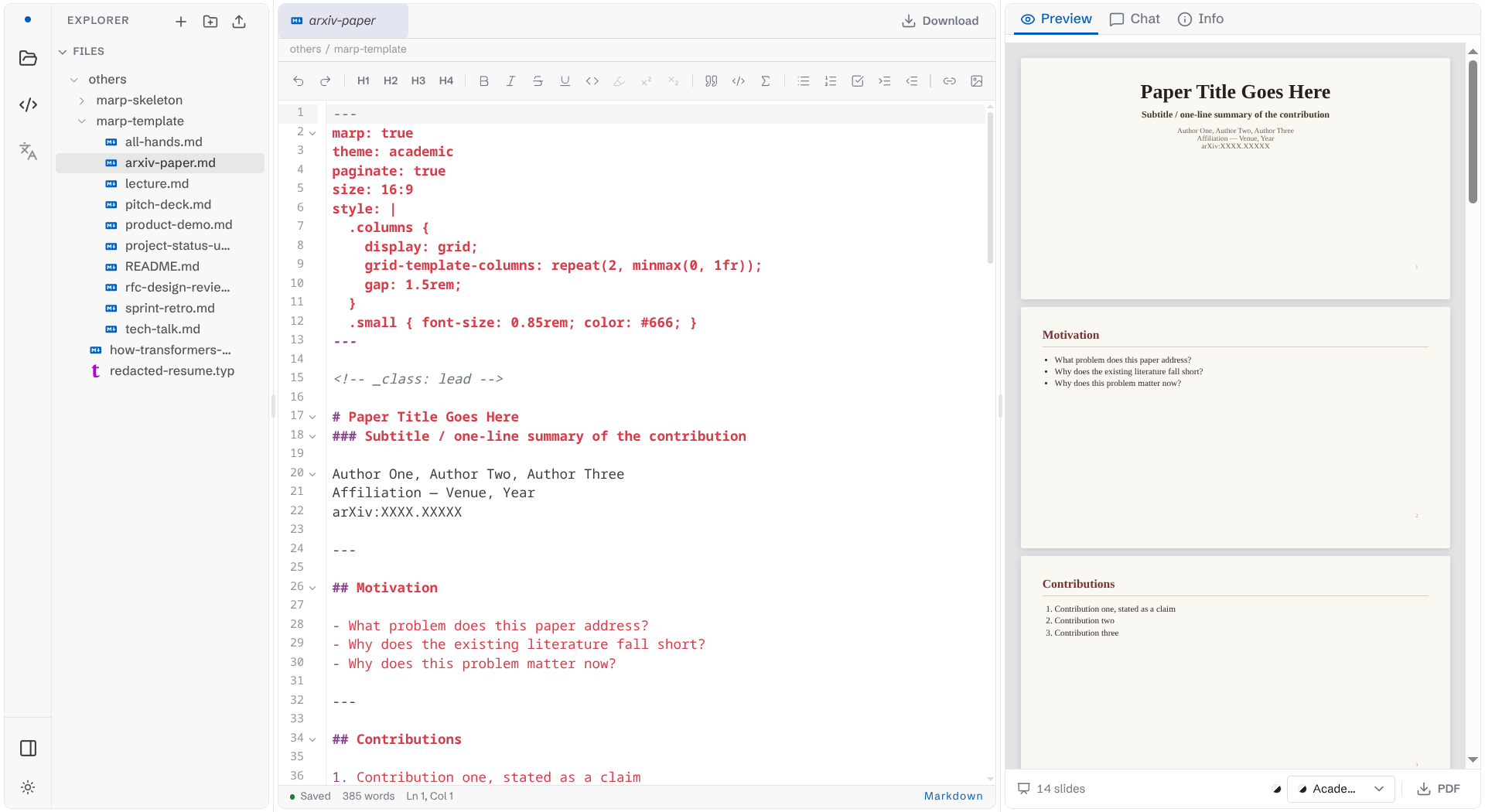Select the Motivation slide thumbnail
Screen dimensions: 1485x812
[x=1235, y=428]
